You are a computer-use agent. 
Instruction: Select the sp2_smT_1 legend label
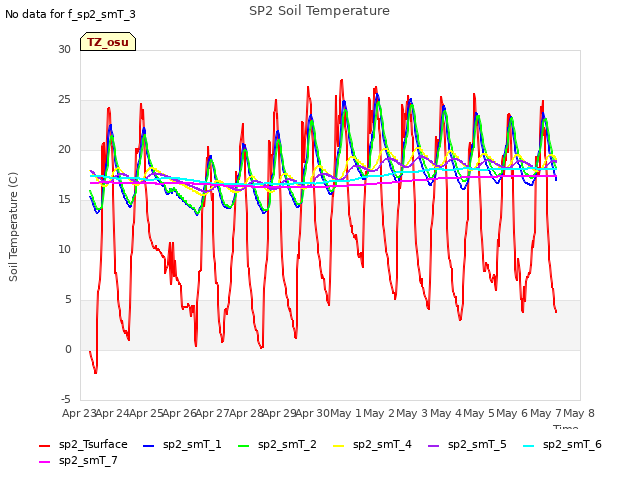[x=192, y=444]
